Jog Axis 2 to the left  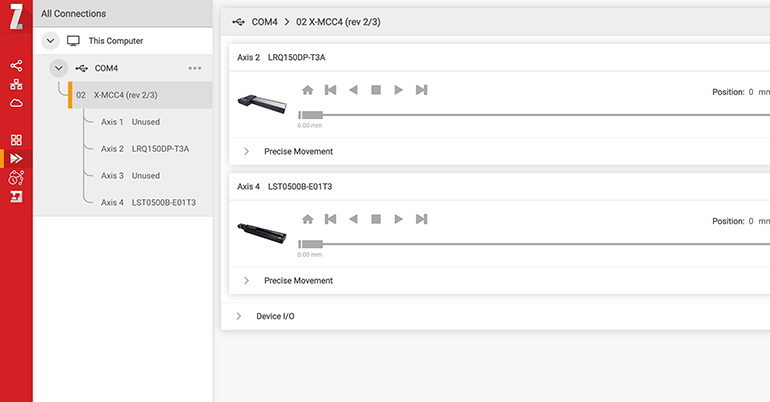pyautogui.click(x=353, y=90)
